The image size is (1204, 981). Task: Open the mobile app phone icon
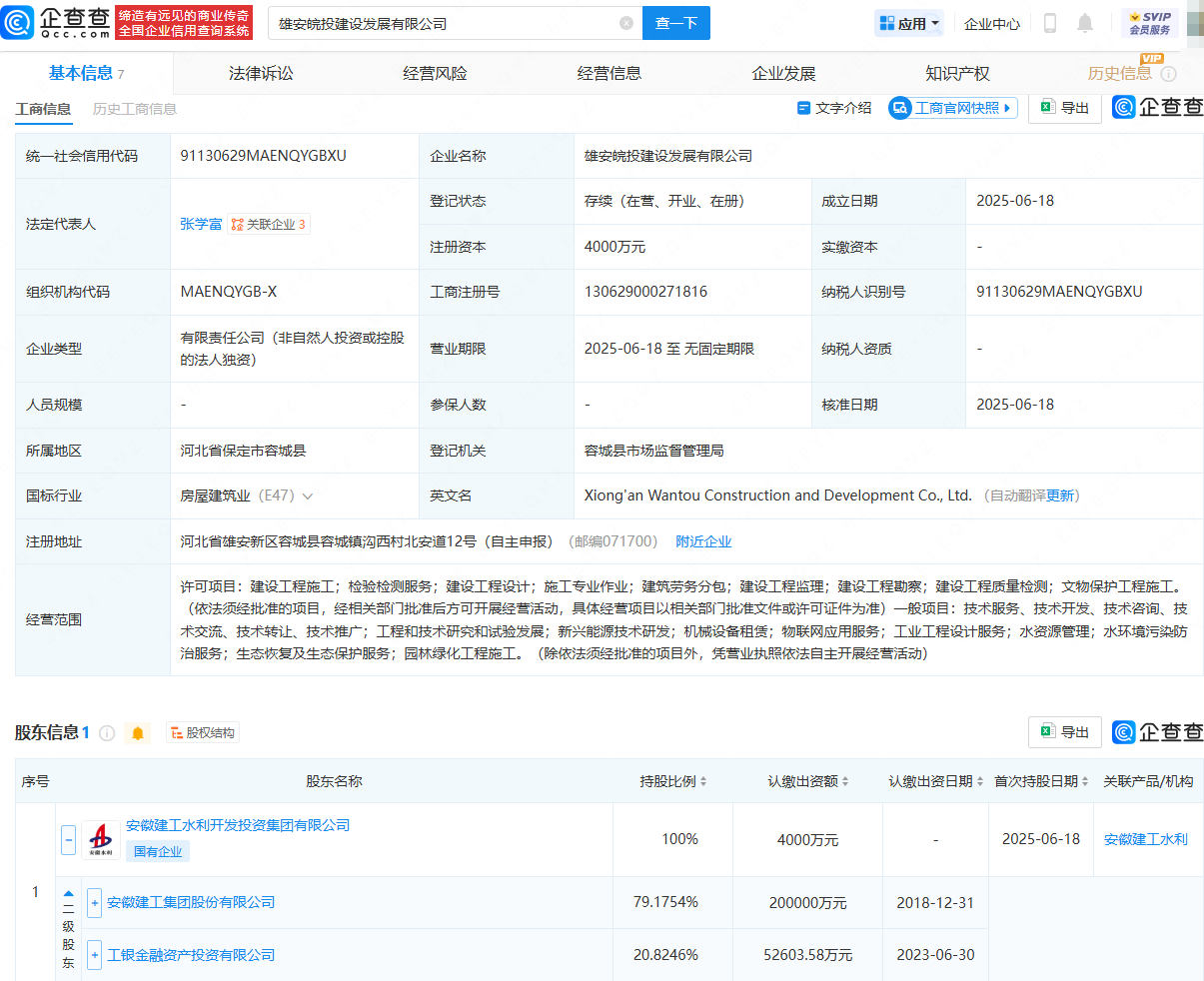pyautogui.click(x=1050, y=23)
